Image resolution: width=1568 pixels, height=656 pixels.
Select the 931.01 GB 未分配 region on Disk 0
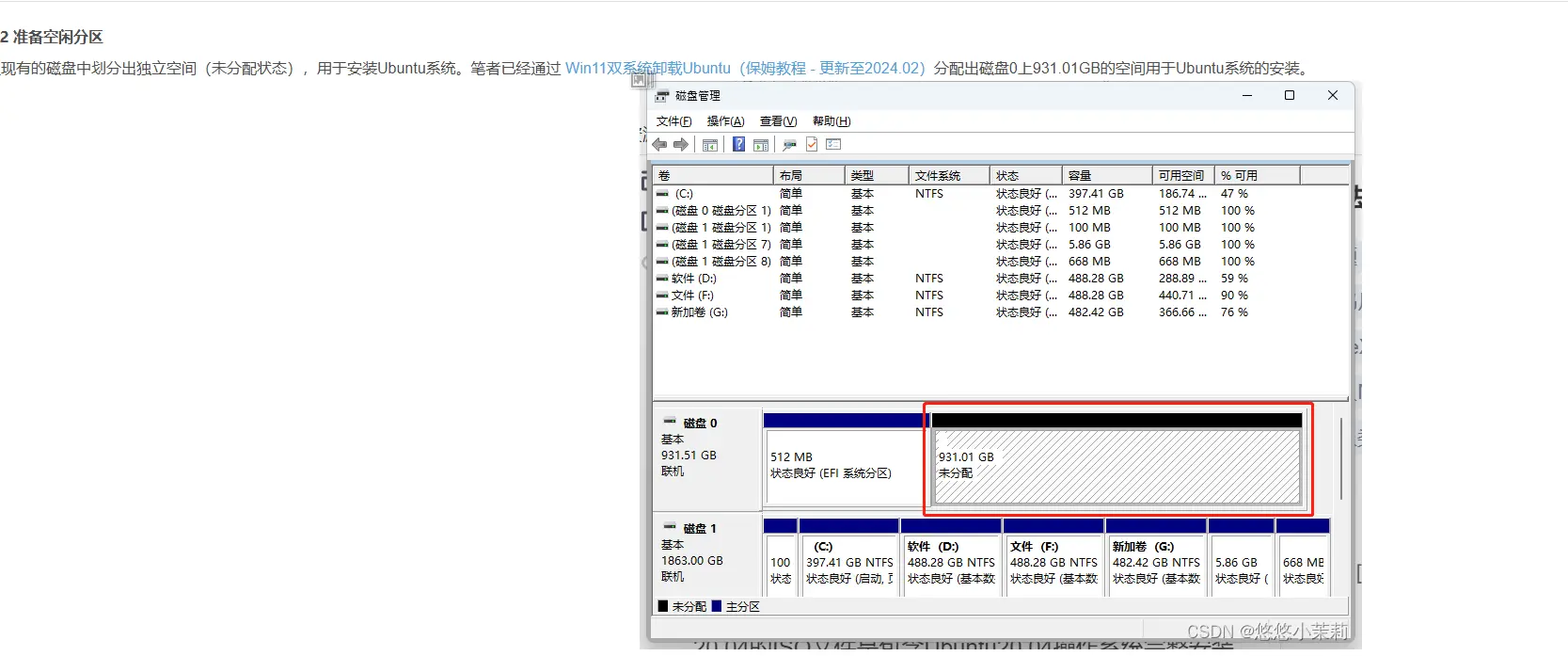click(x=1117, y=466)
